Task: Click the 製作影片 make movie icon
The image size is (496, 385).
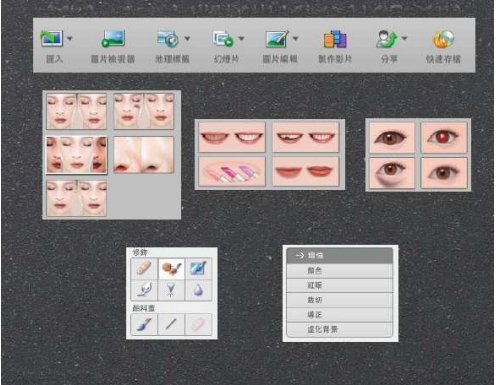Action: click(335, 39)
